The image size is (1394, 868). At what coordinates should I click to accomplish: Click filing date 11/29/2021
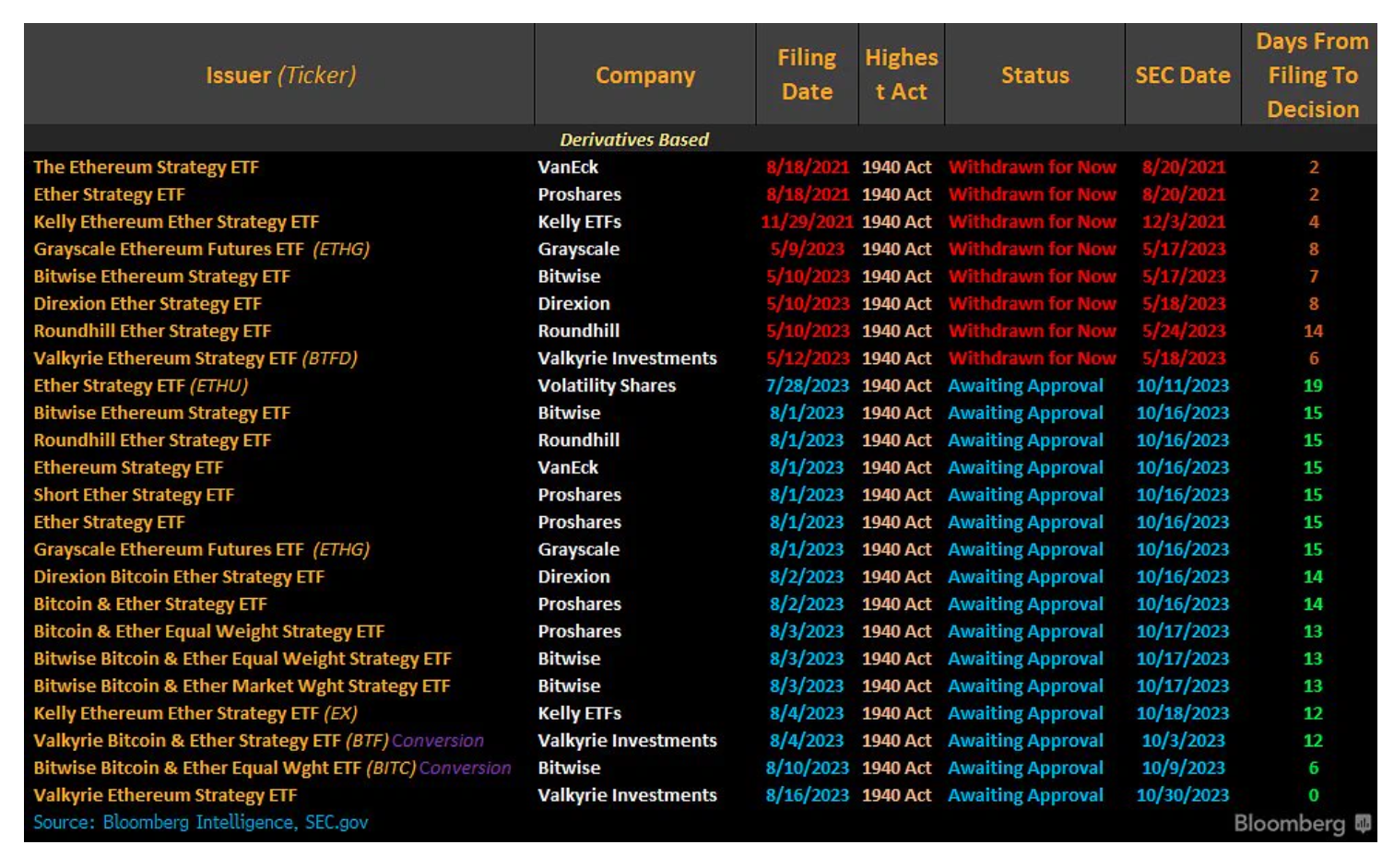[807, 221]
